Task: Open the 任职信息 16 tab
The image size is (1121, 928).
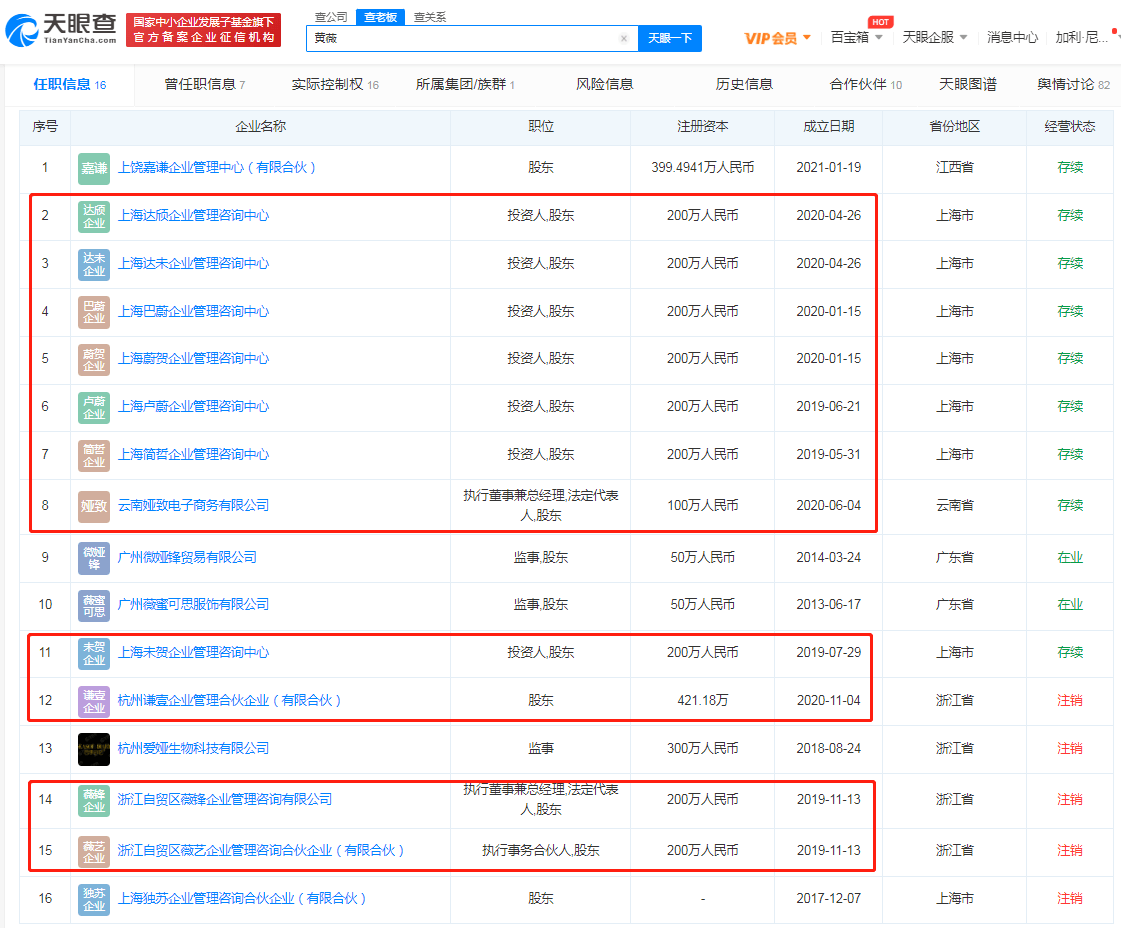Action: pos(69,85)
